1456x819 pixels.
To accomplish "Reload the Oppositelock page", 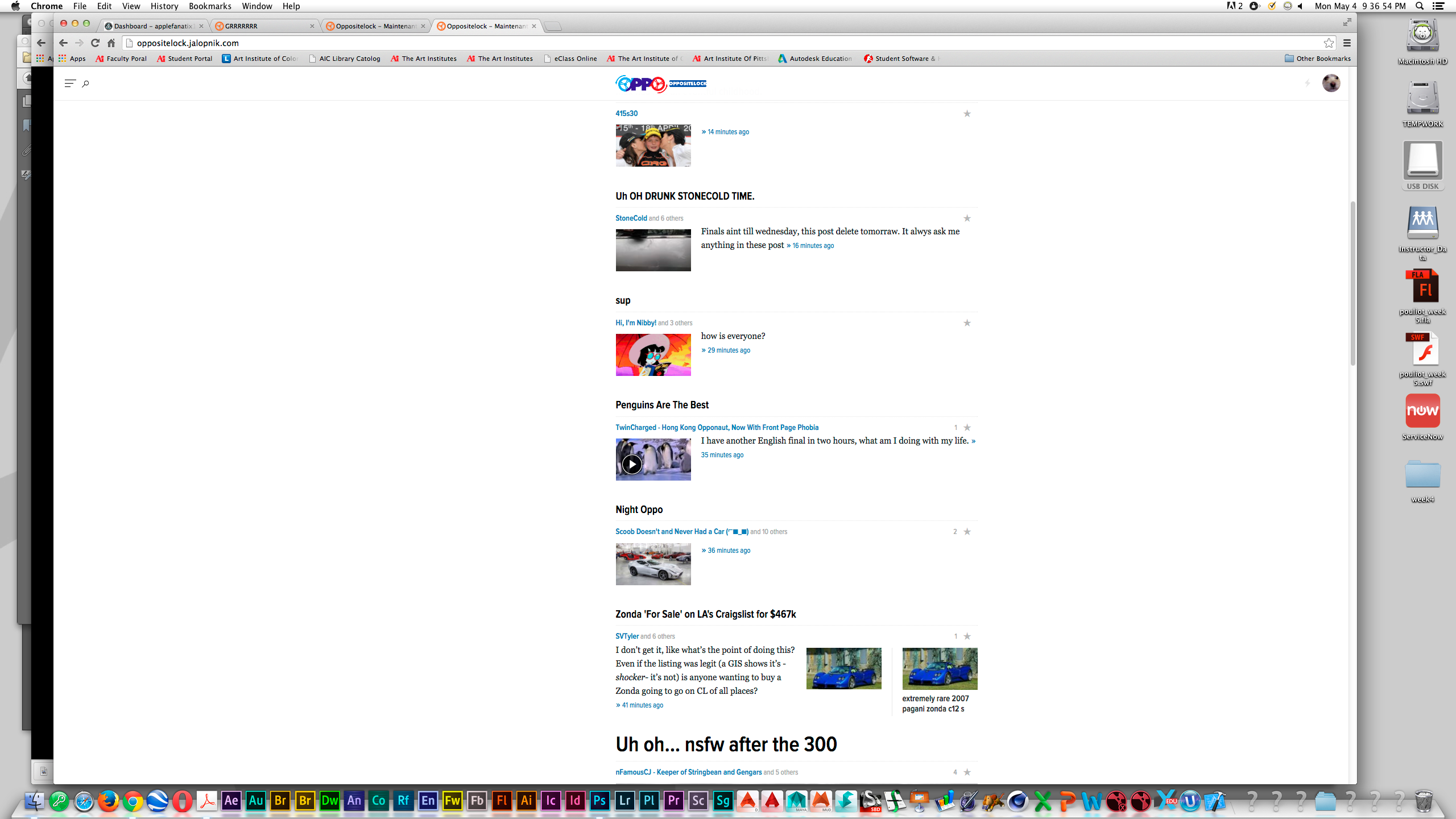I will pos(95,43).
